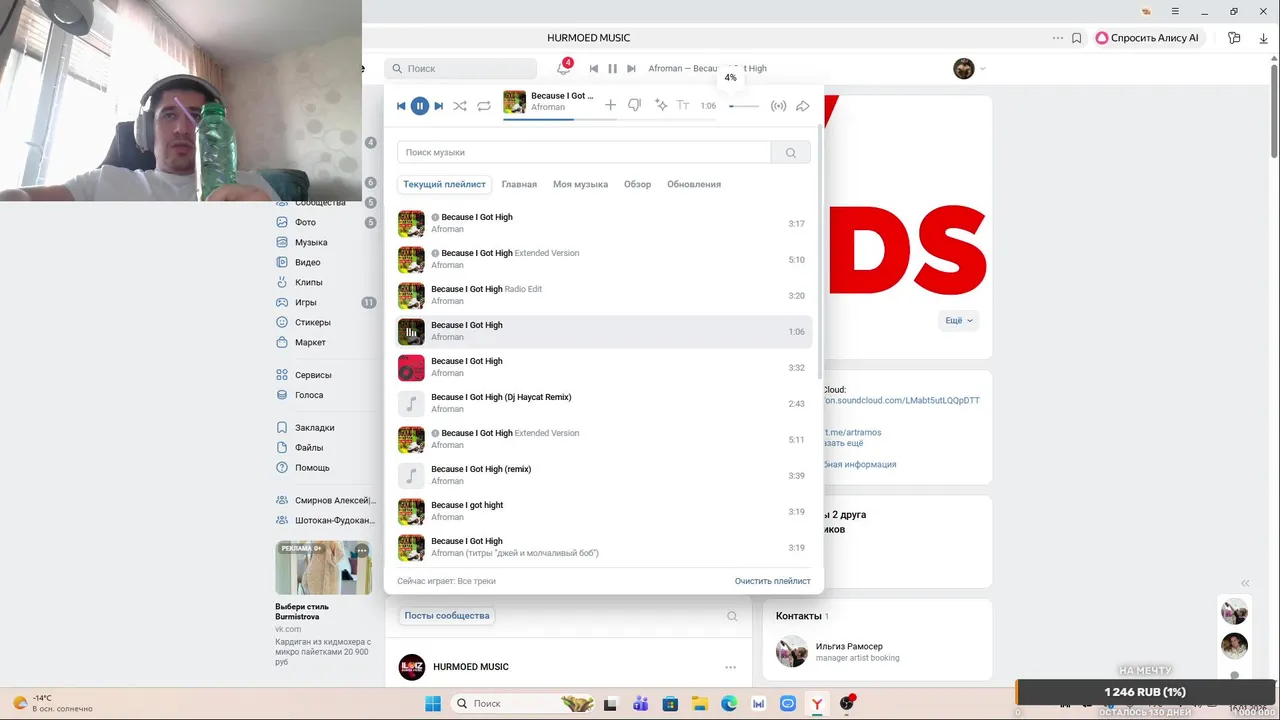
Task: Add current track with plus icon
Action: coord(611,105)
